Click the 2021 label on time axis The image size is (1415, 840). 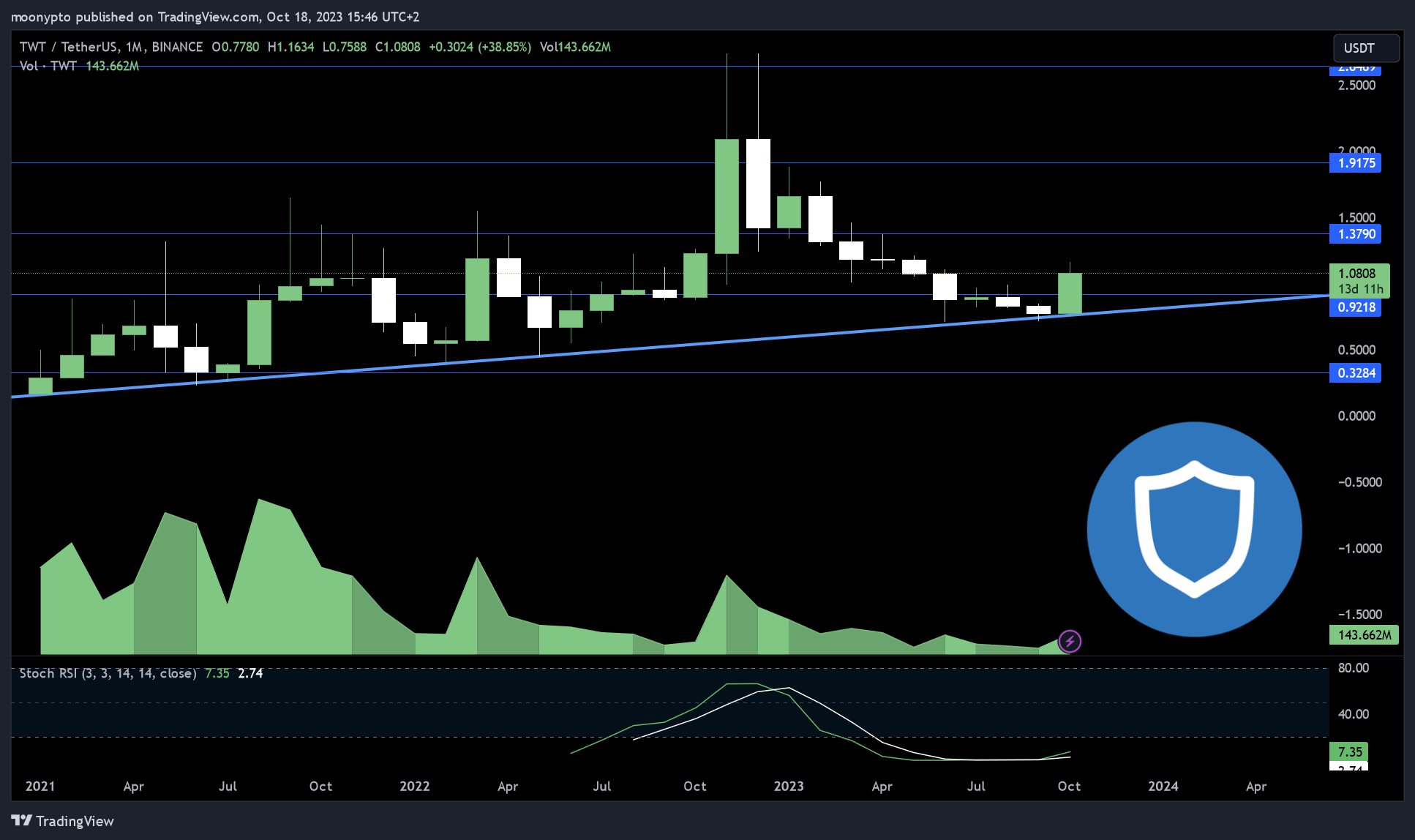tap(40, 787)
